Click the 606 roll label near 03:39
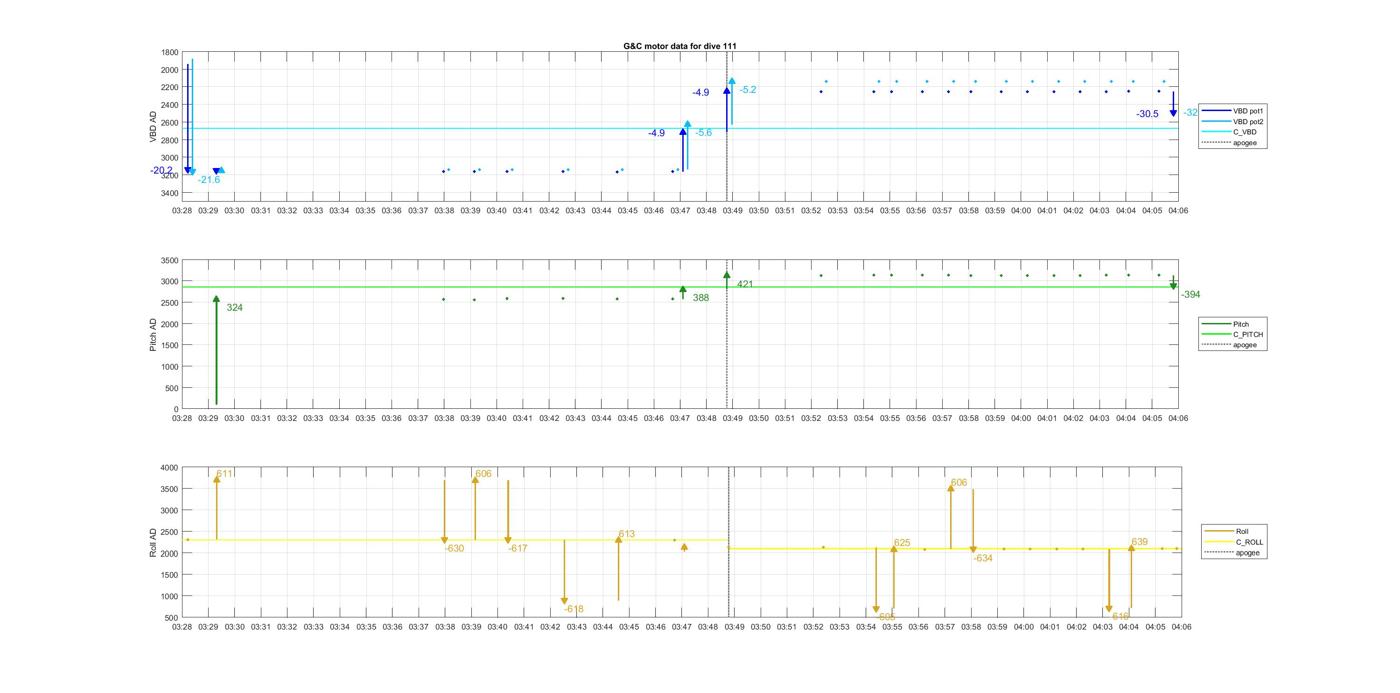The height and width of the screenshot is (693, 1400). click(x=483, y=474)
